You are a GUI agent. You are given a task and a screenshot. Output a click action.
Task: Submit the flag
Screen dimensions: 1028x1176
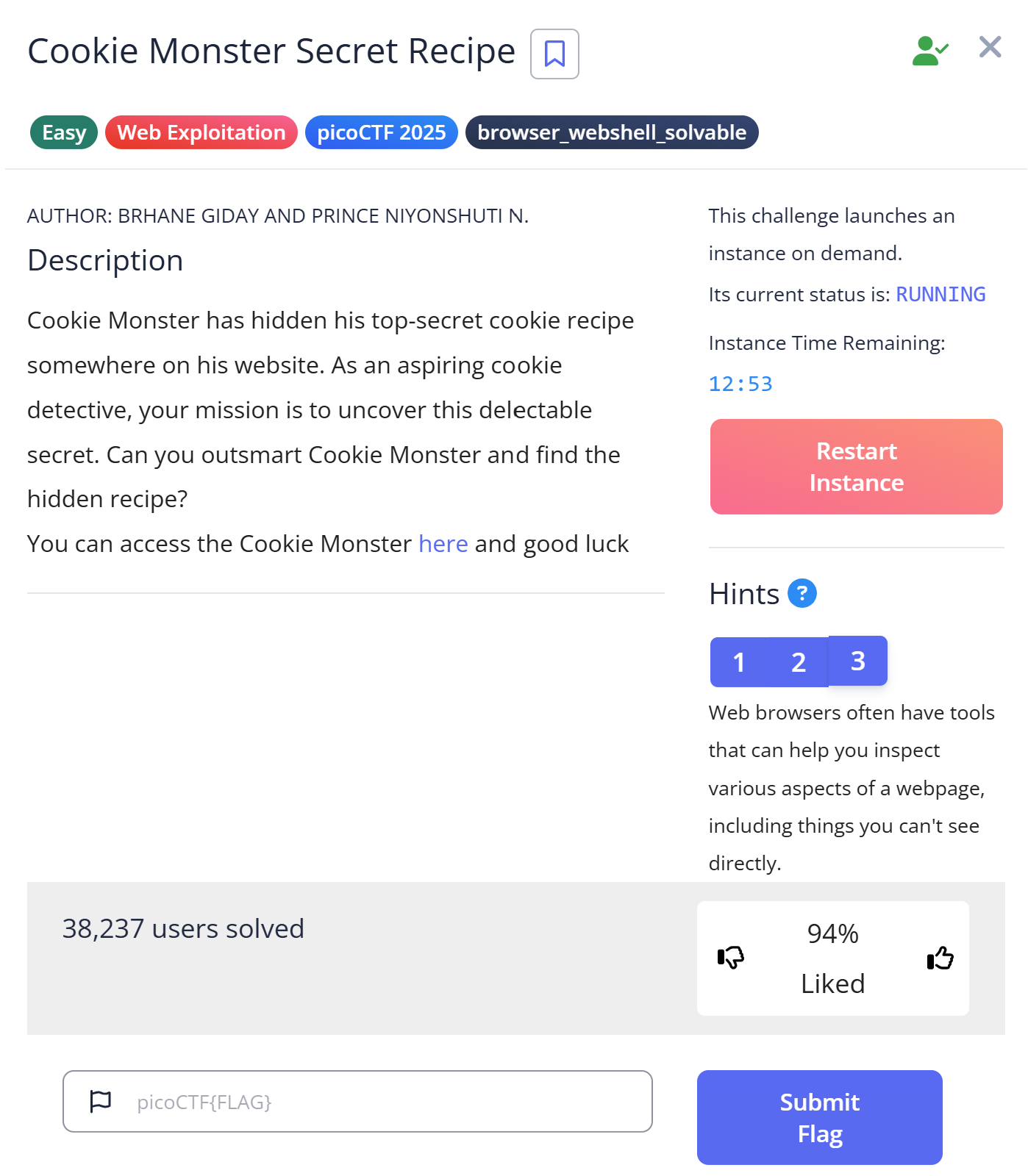(x=820, y=1117)
